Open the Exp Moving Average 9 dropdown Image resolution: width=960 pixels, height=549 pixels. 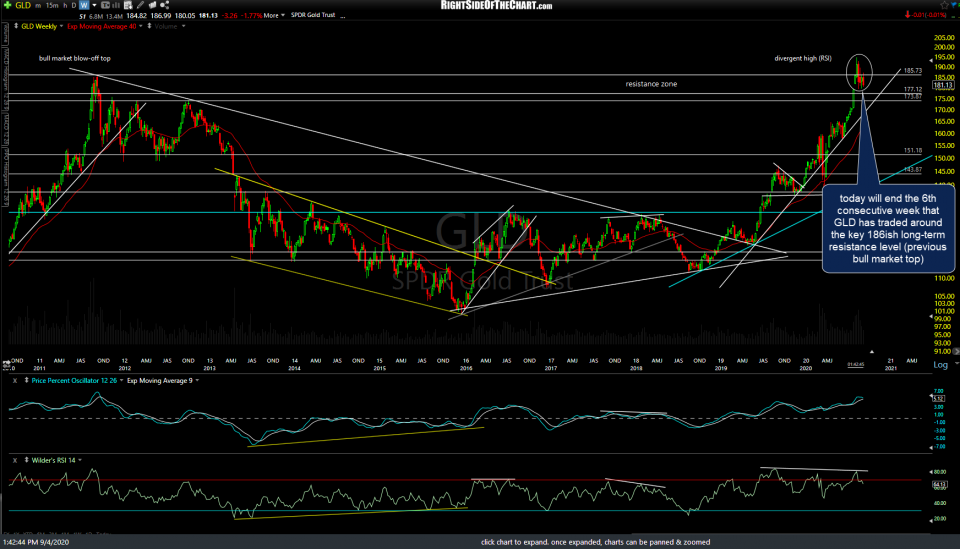pyautogui.click(x=197, y=381)
